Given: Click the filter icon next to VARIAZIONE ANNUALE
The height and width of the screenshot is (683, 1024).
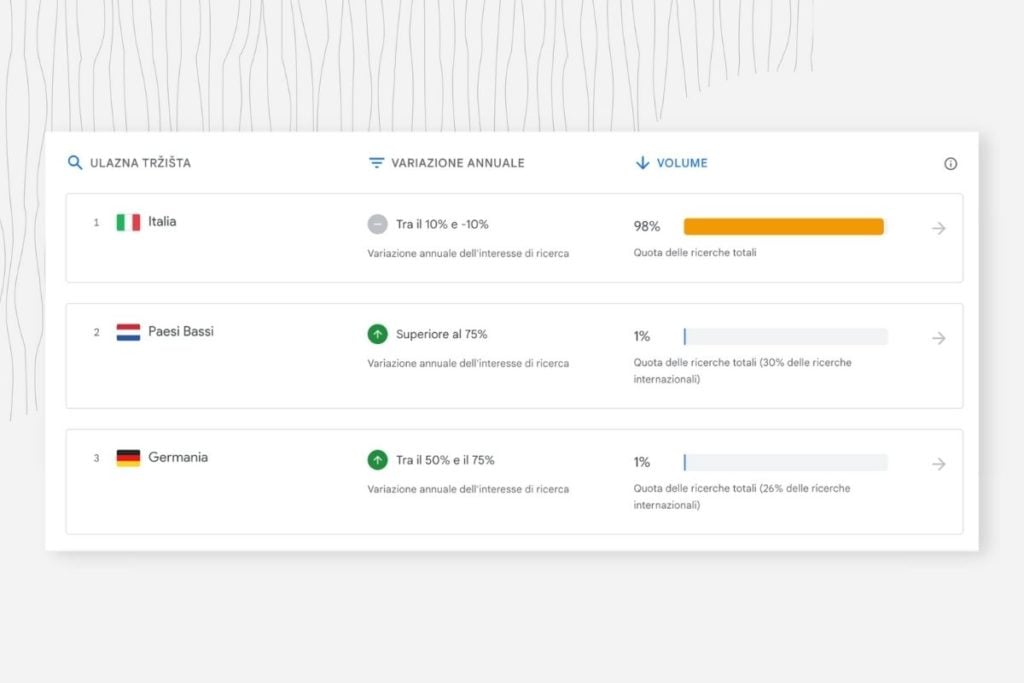Looking at the screenshot, I should point(376,163).
